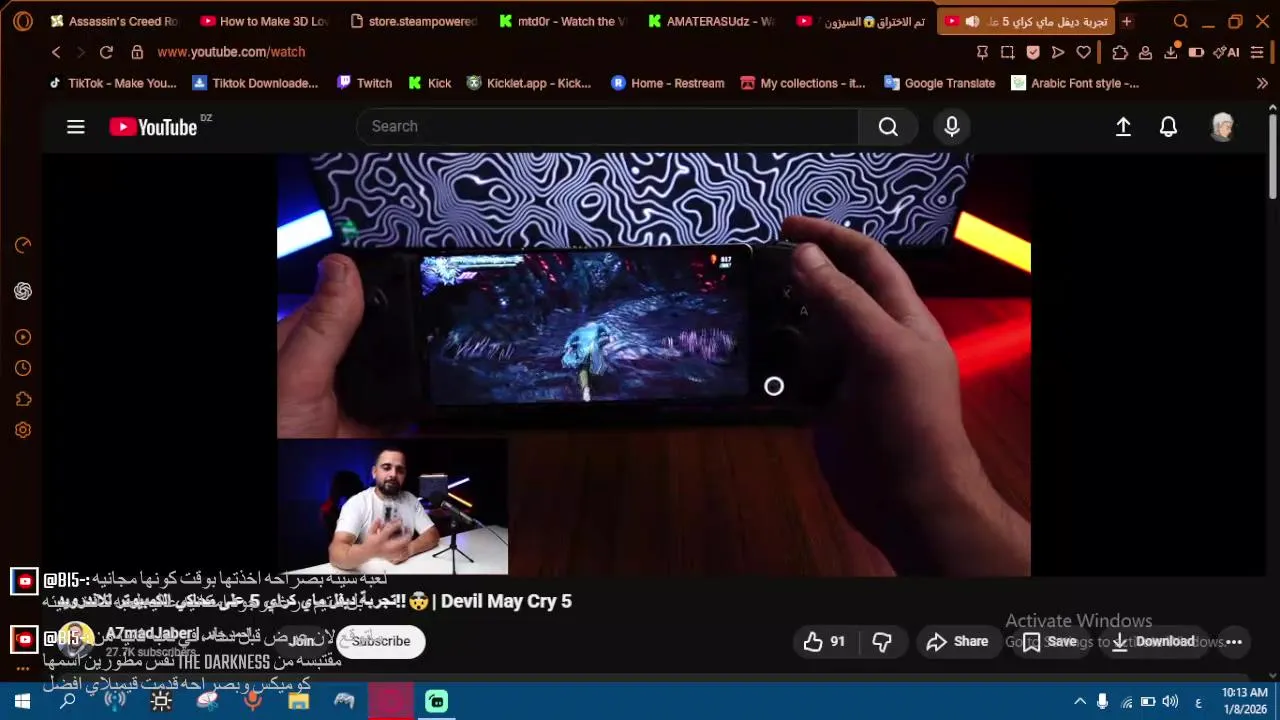Open more actions three-dot menu
Image resolution: width=1280 pixels, height=720 pixels.
click(1234, 642)
